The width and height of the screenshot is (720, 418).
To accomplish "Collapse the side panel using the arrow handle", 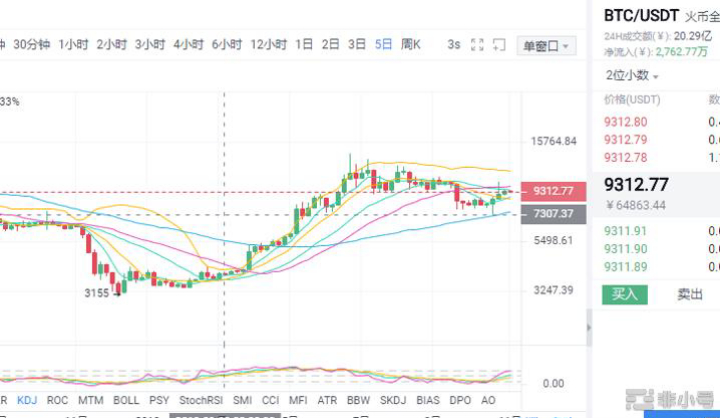I will (x=589, y=328).
